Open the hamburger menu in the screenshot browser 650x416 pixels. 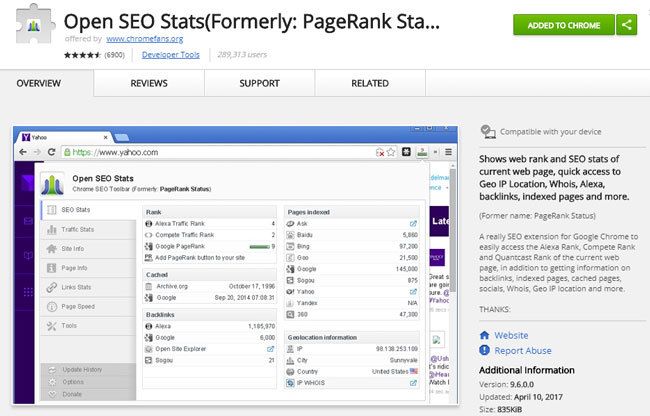pyautogui.click(x=448, y=152)
